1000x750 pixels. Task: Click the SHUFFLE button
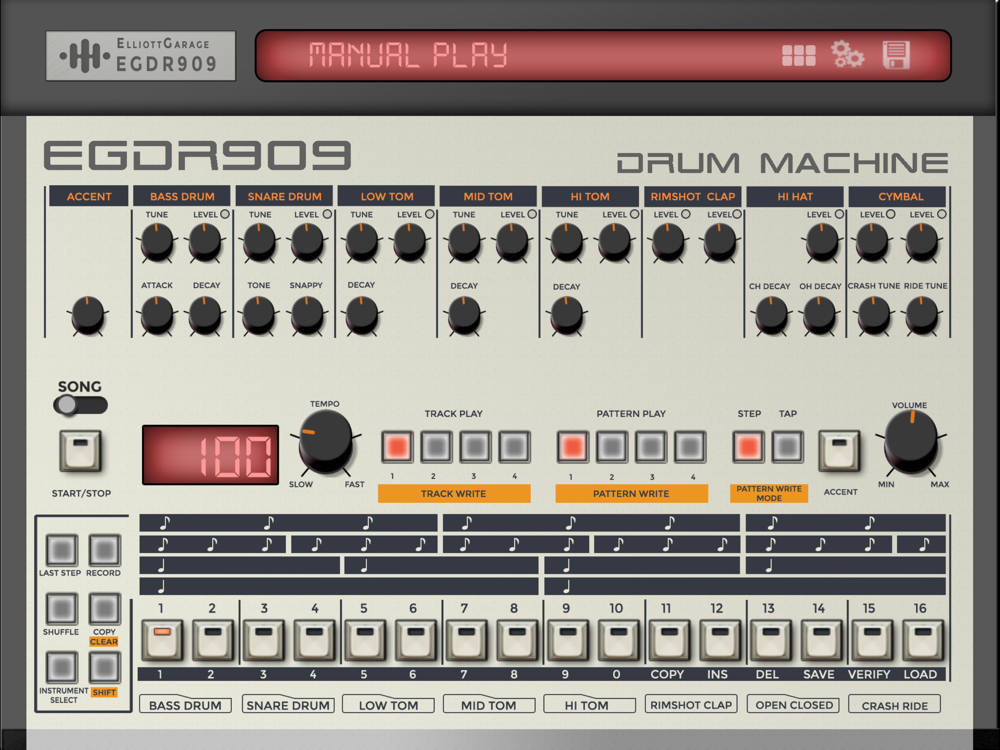[x=62, y=608]
